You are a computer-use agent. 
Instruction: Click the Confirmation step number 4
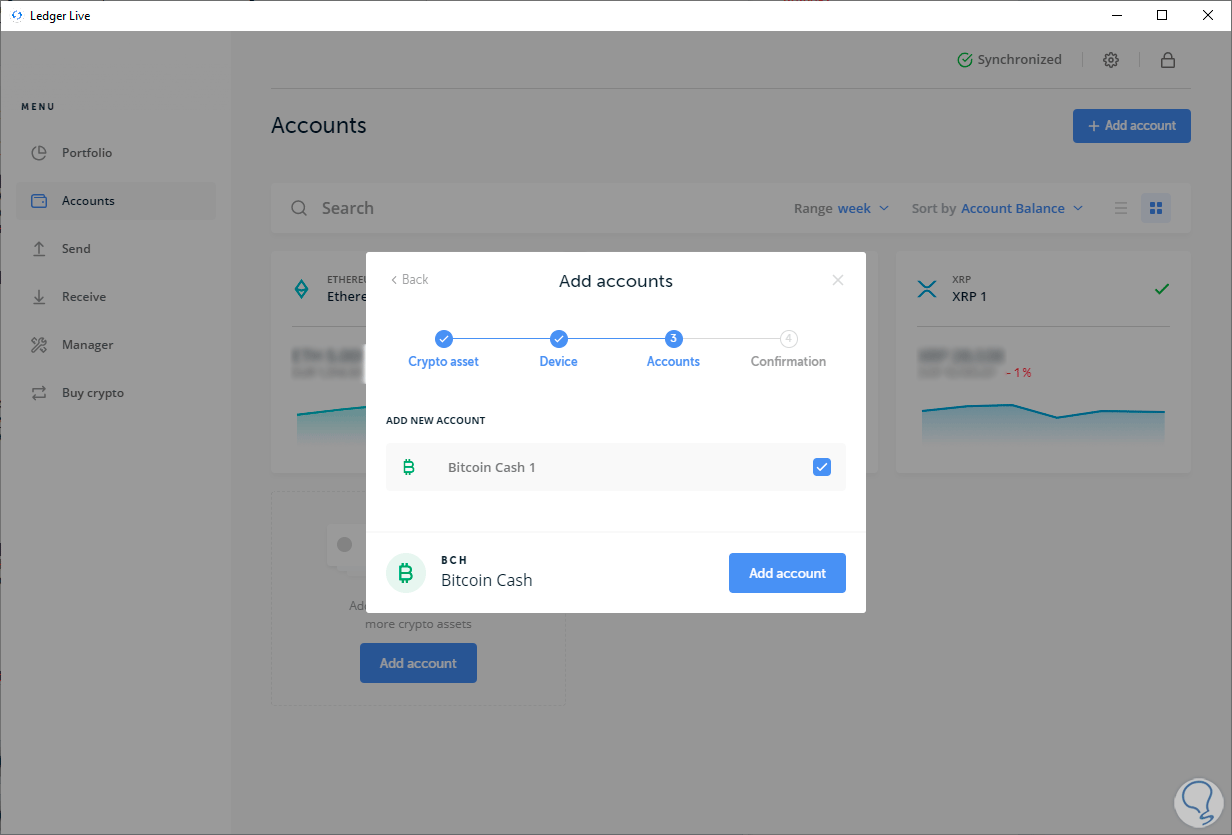(789, 339)
